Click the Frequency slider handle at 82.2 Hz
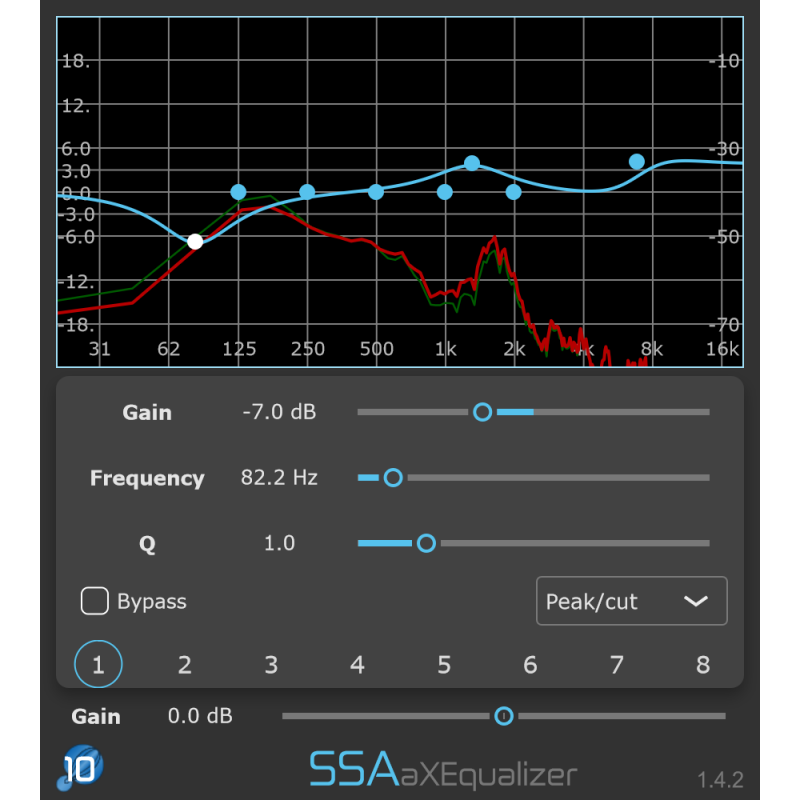 (393, 477)
